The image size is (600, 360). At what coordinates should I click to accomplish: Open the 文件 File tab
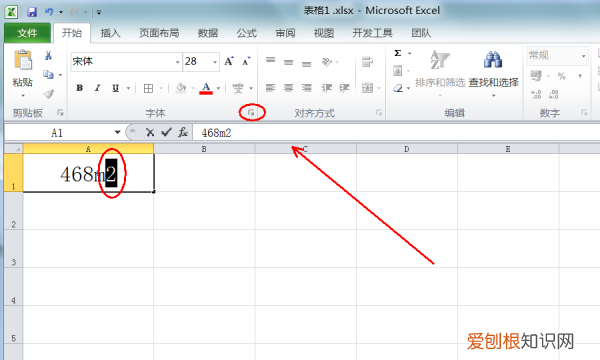pos(27,33)
